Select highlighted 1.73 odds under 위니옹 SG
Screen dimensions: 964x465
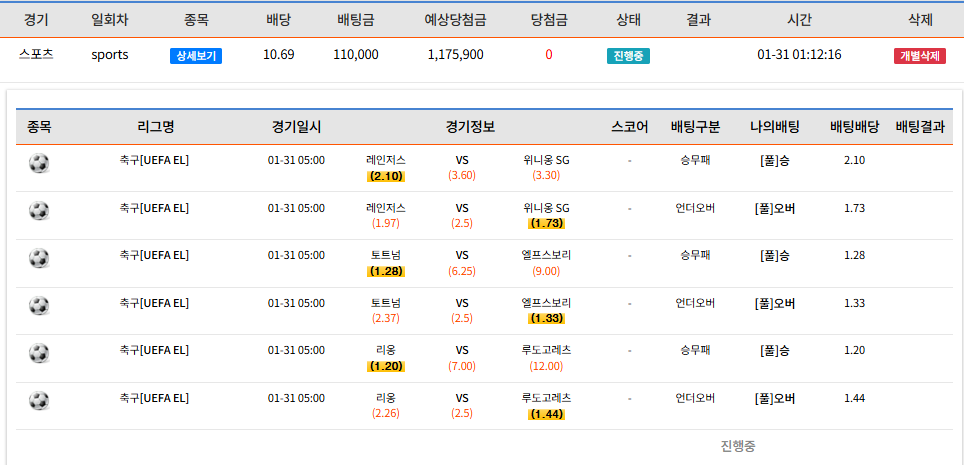pyautogui.click(x=546, y=223)
